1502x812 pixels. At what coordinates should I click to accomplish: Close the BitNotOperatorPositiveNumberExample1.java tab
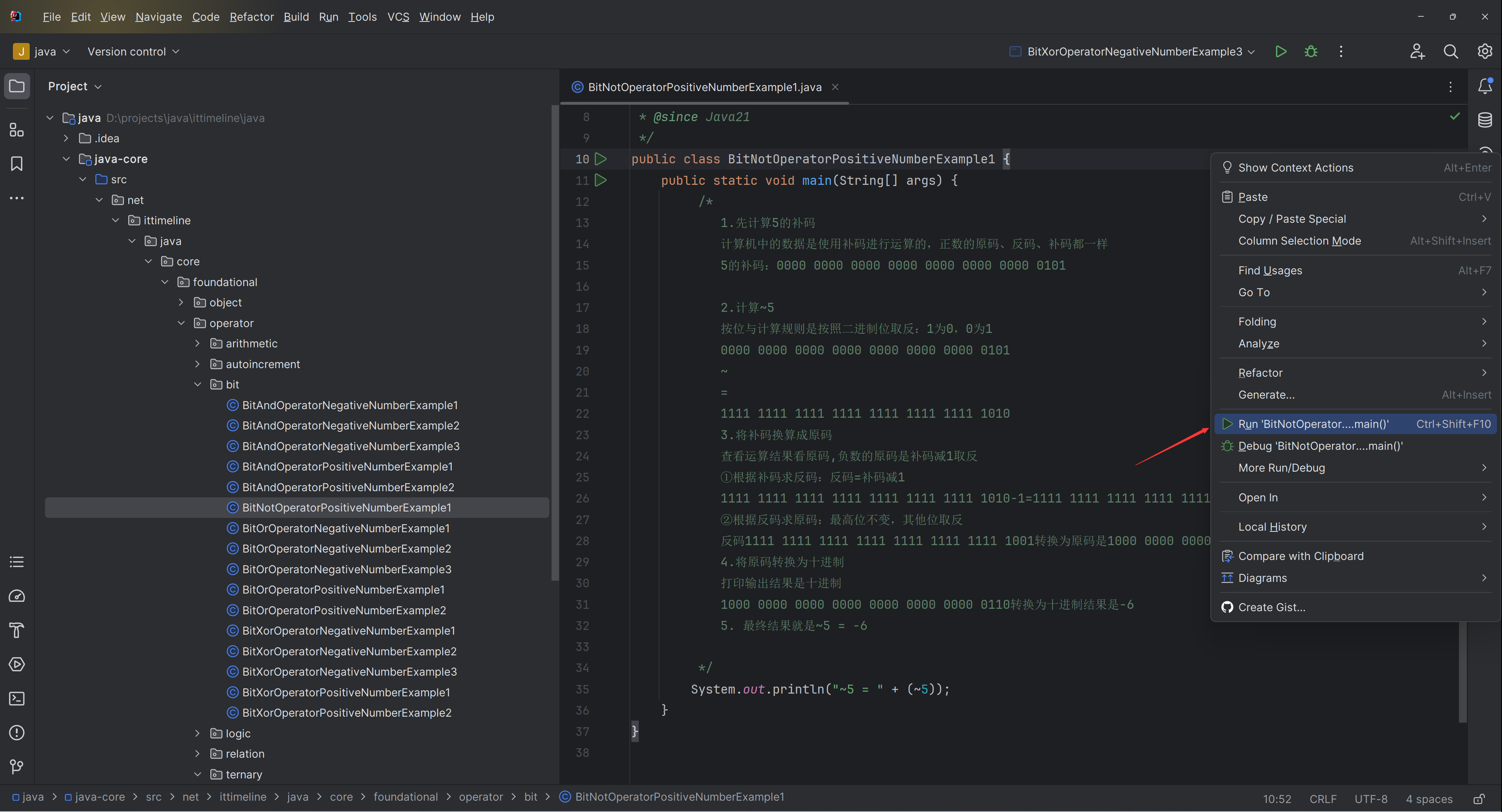tap(835, 87)
